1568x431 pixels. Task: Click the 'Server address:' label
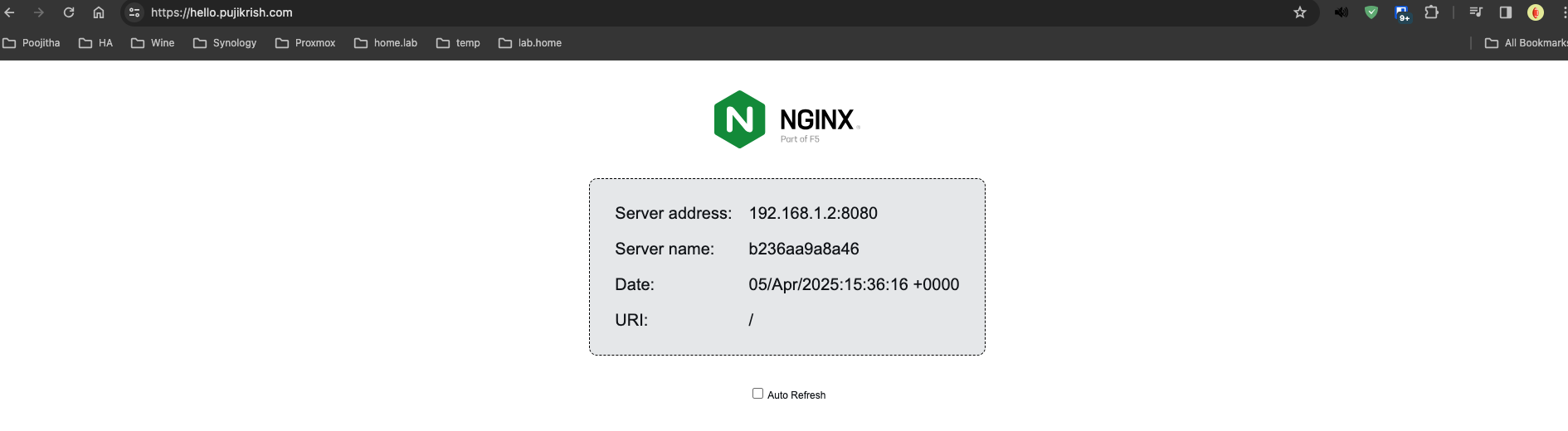674,213
